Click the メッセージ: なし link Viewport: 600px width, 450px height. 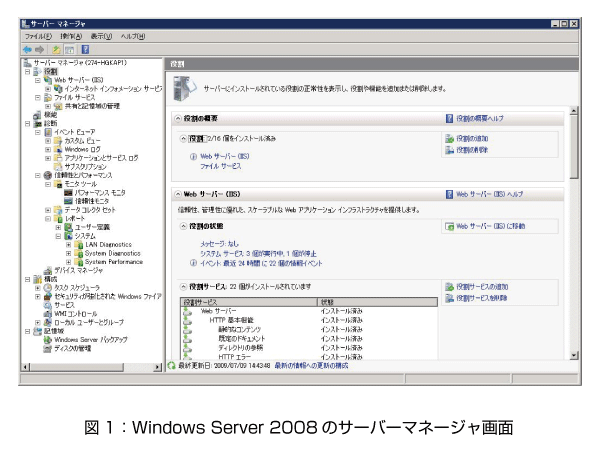pos(219,244)
